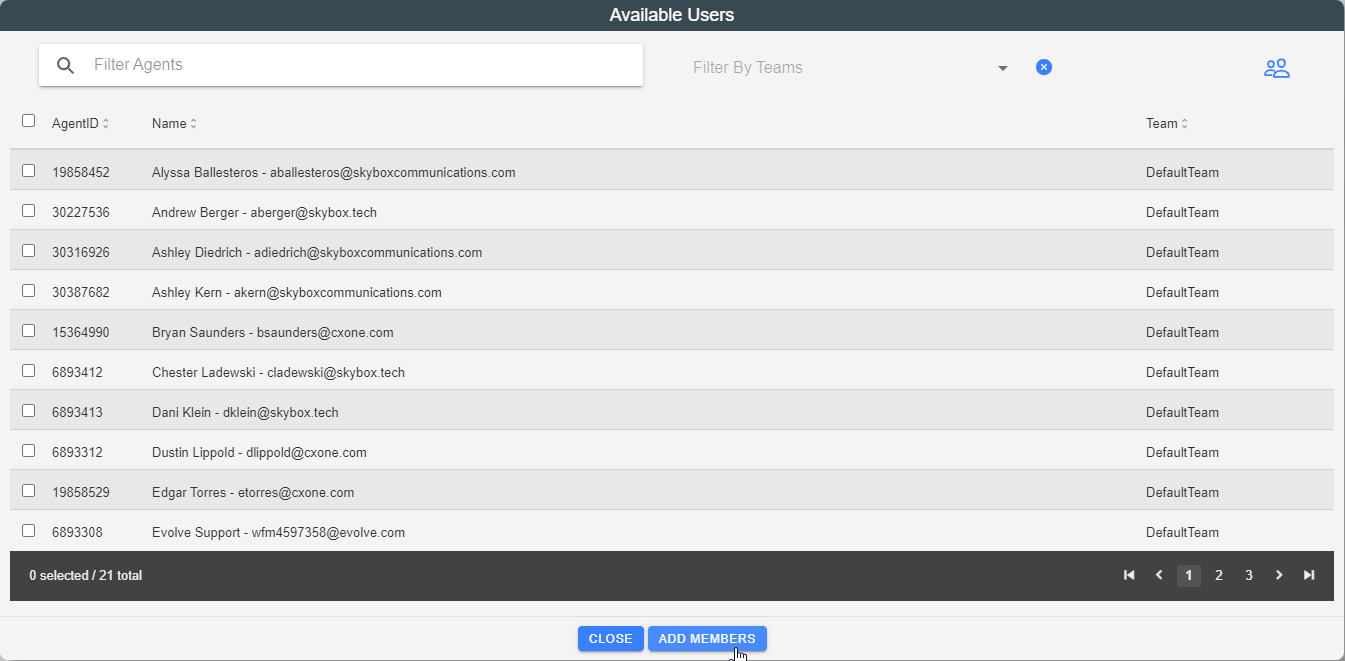
Task: Check the Evolve Support row checkbox
Action: click(28, 531)
